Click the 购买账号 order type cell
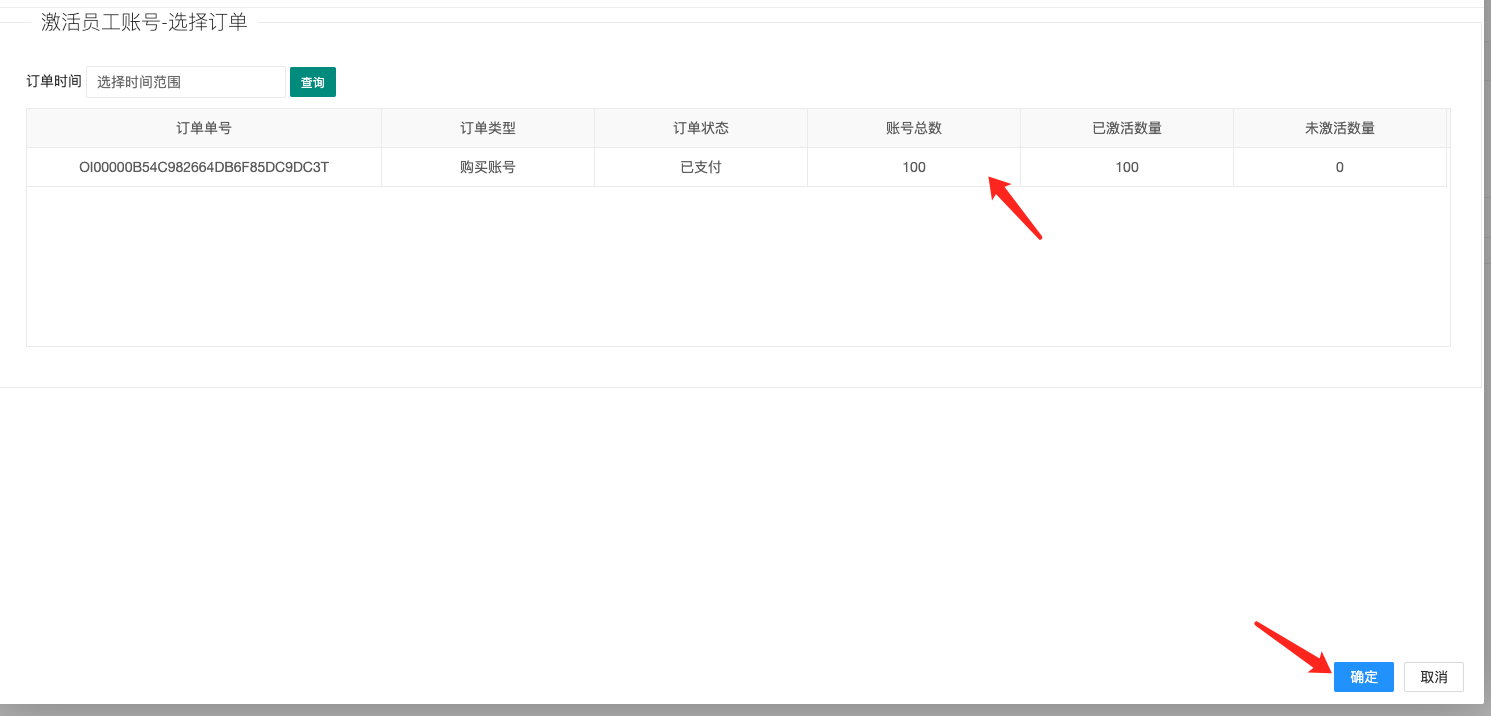1491x716 pixels. pos(488,167)
